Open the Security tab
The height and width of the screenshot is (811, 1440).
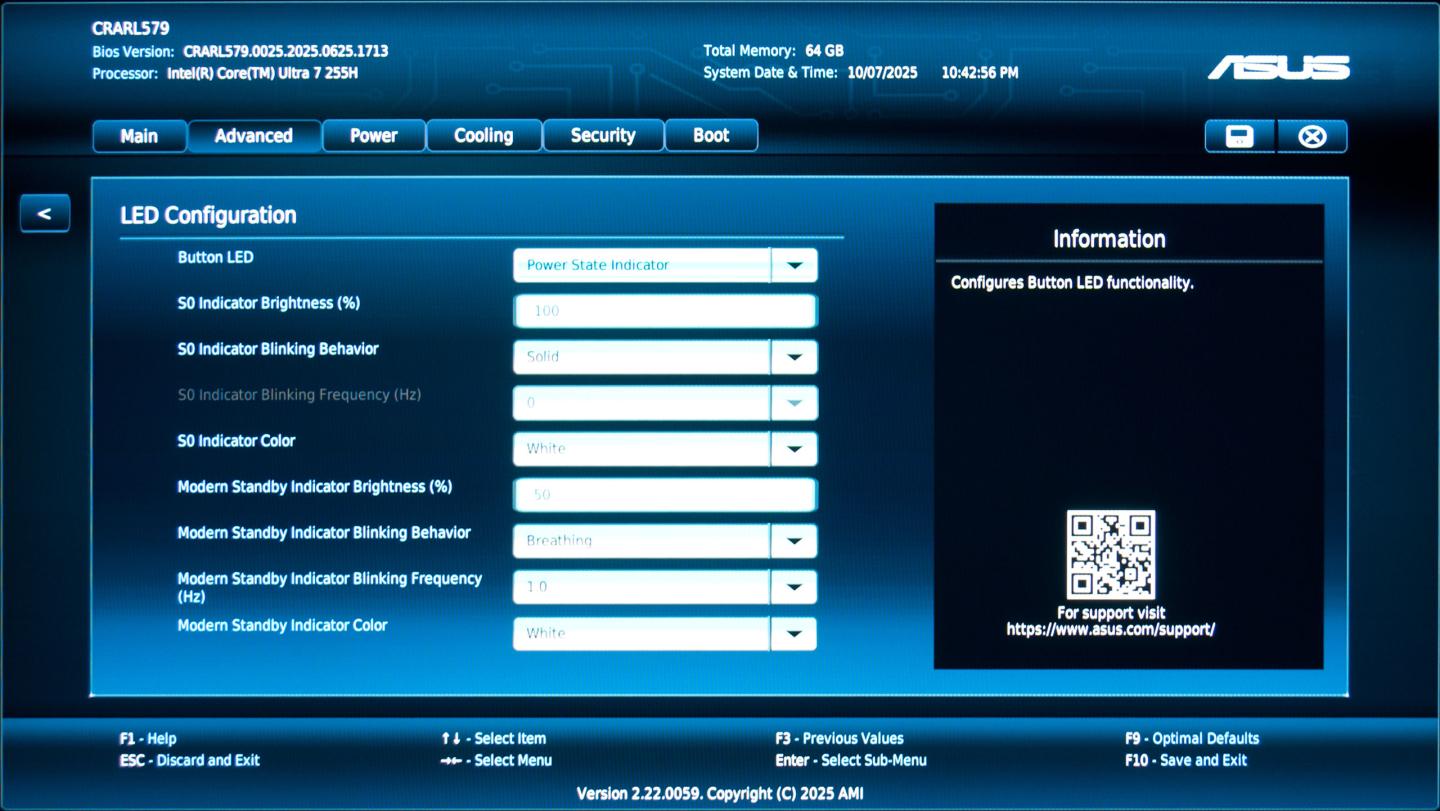603,136
